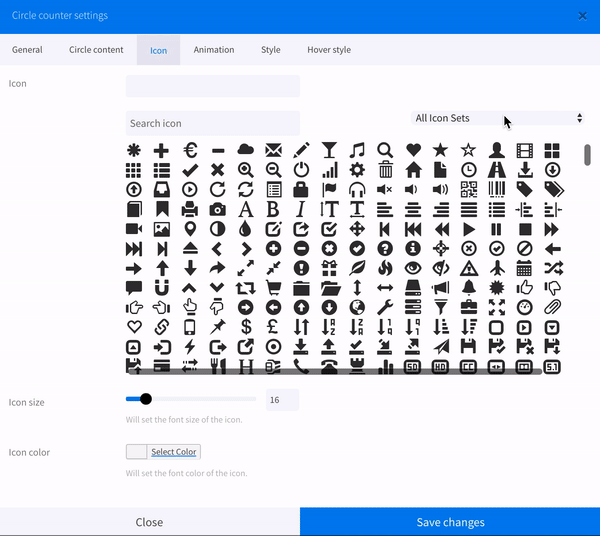Pick the warning triangle icon
Viewport: 600px width, 536px height.
469,269
